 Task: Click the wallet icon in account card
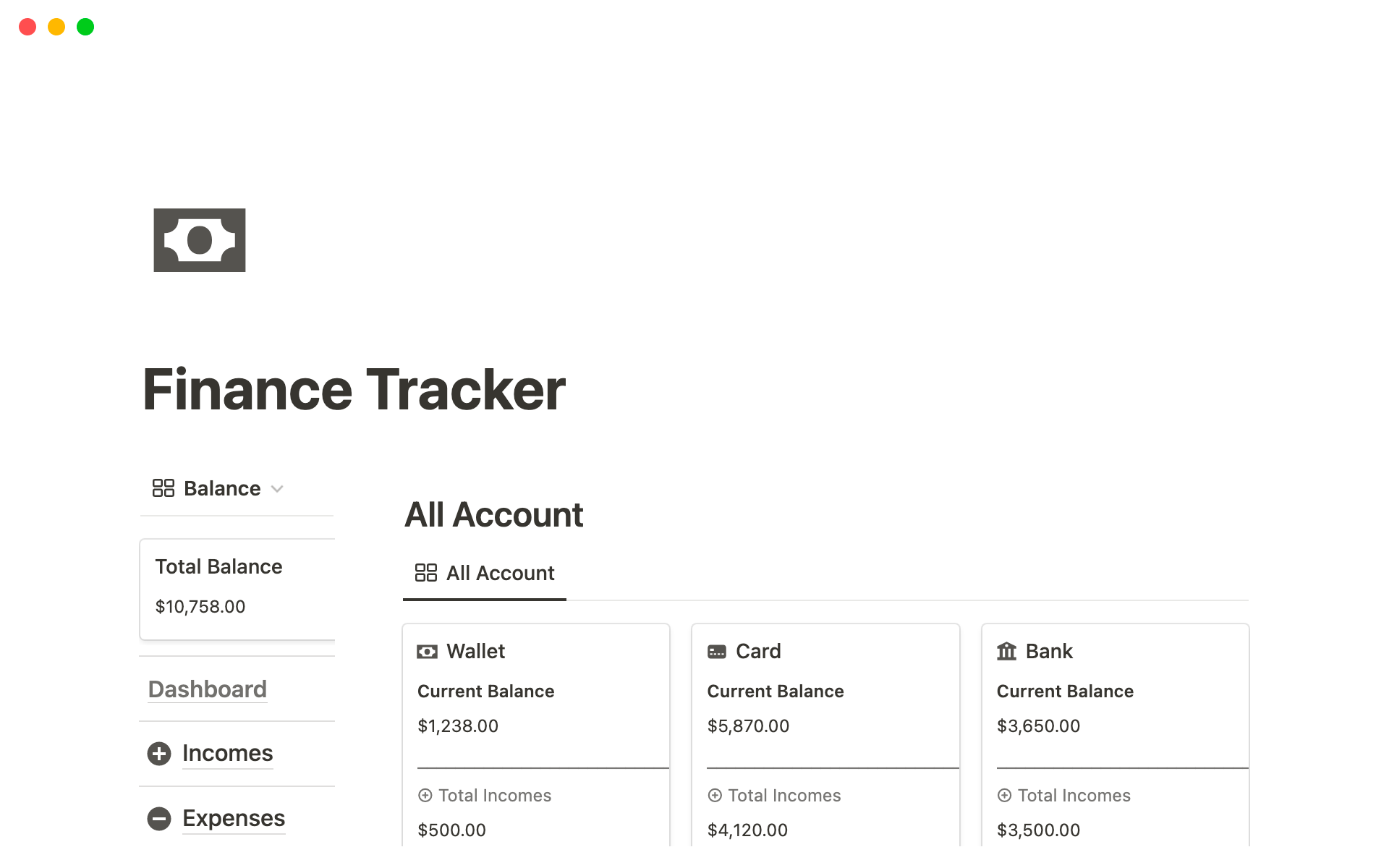427,651
